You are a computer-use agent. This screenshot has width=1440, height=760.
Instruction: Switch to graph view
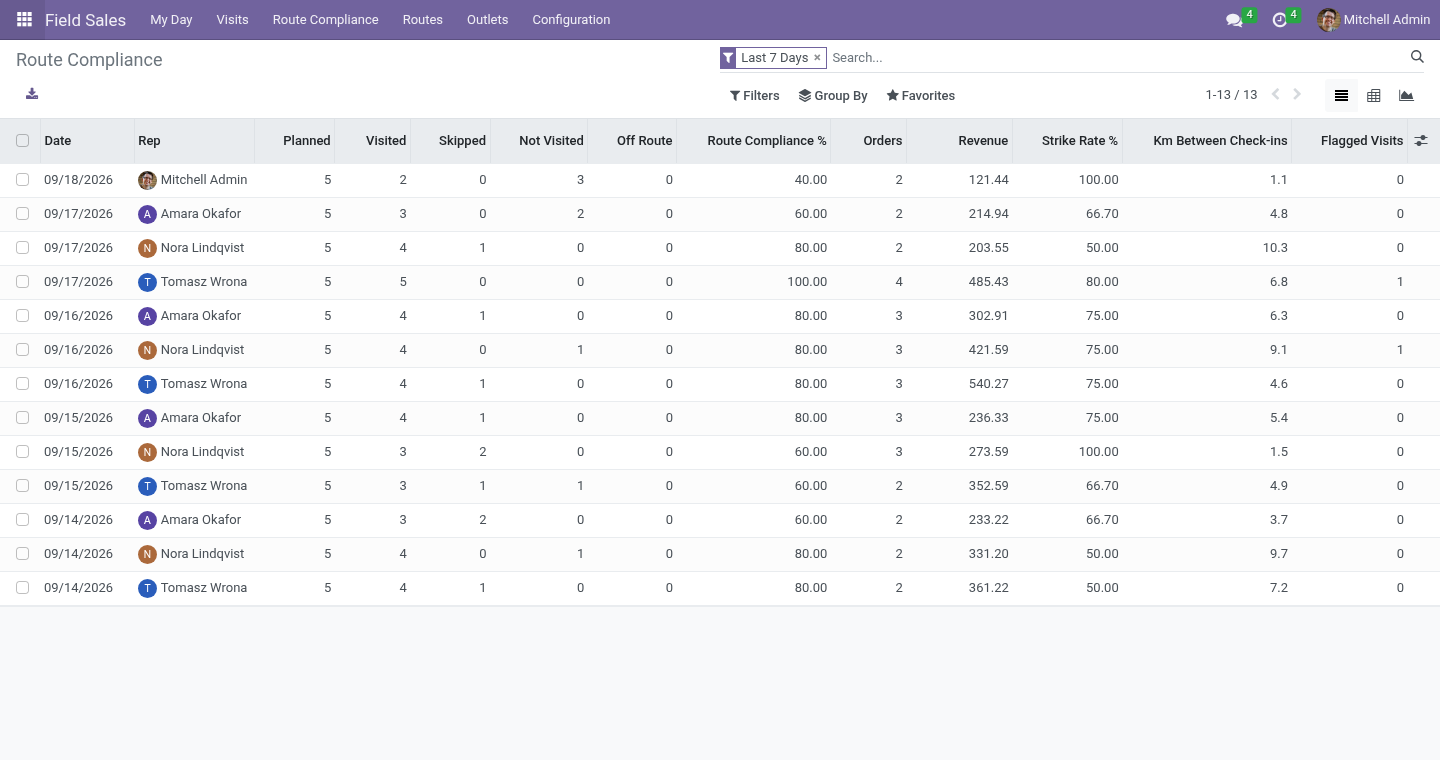pos(1406,96)
